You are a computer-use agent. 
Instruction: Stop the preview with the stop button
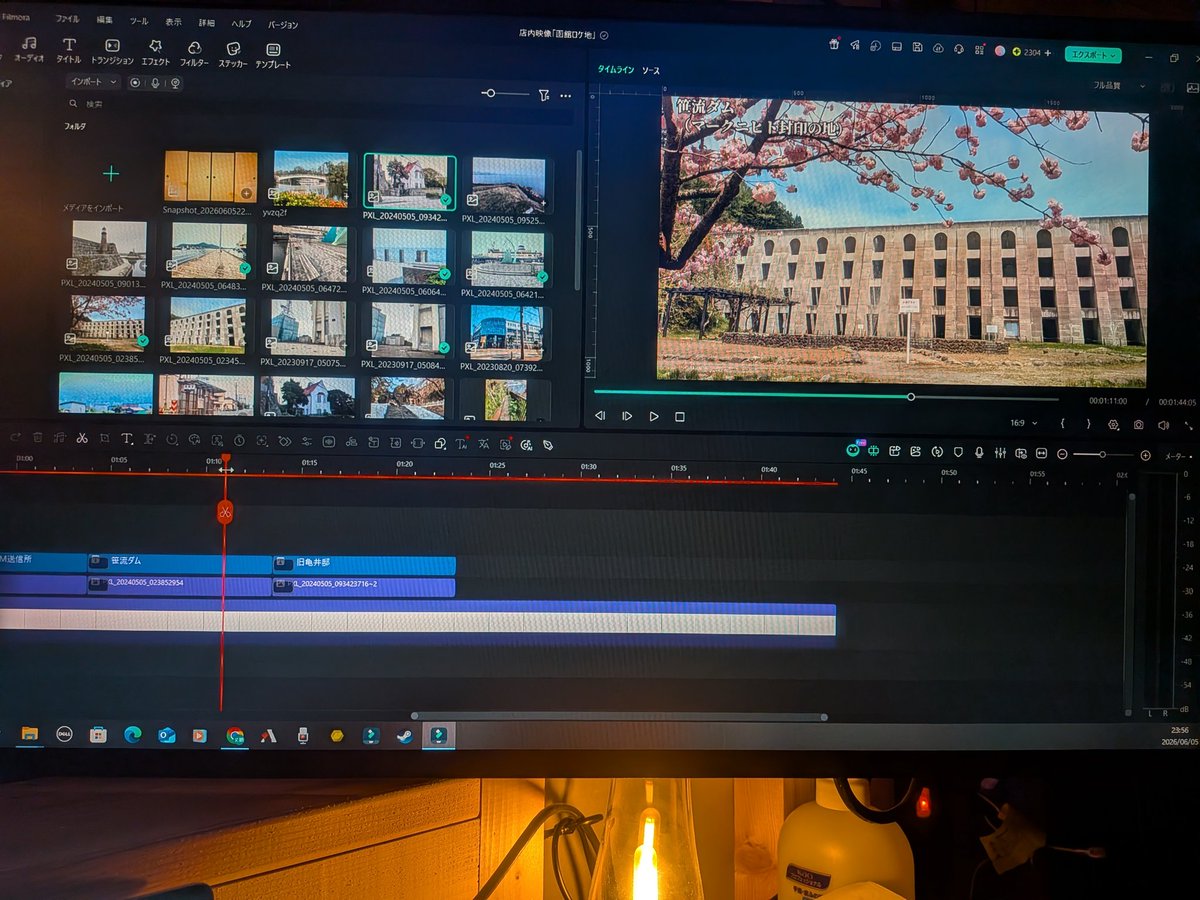tap(680, 416)
